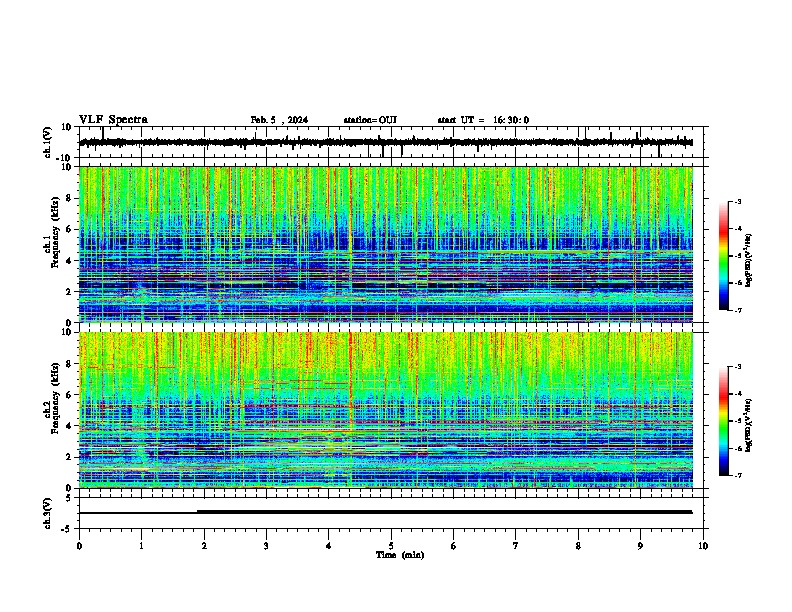
Task: Click the "-3" value on the ch.1 color bar
Action: click(x=738, y=201)
